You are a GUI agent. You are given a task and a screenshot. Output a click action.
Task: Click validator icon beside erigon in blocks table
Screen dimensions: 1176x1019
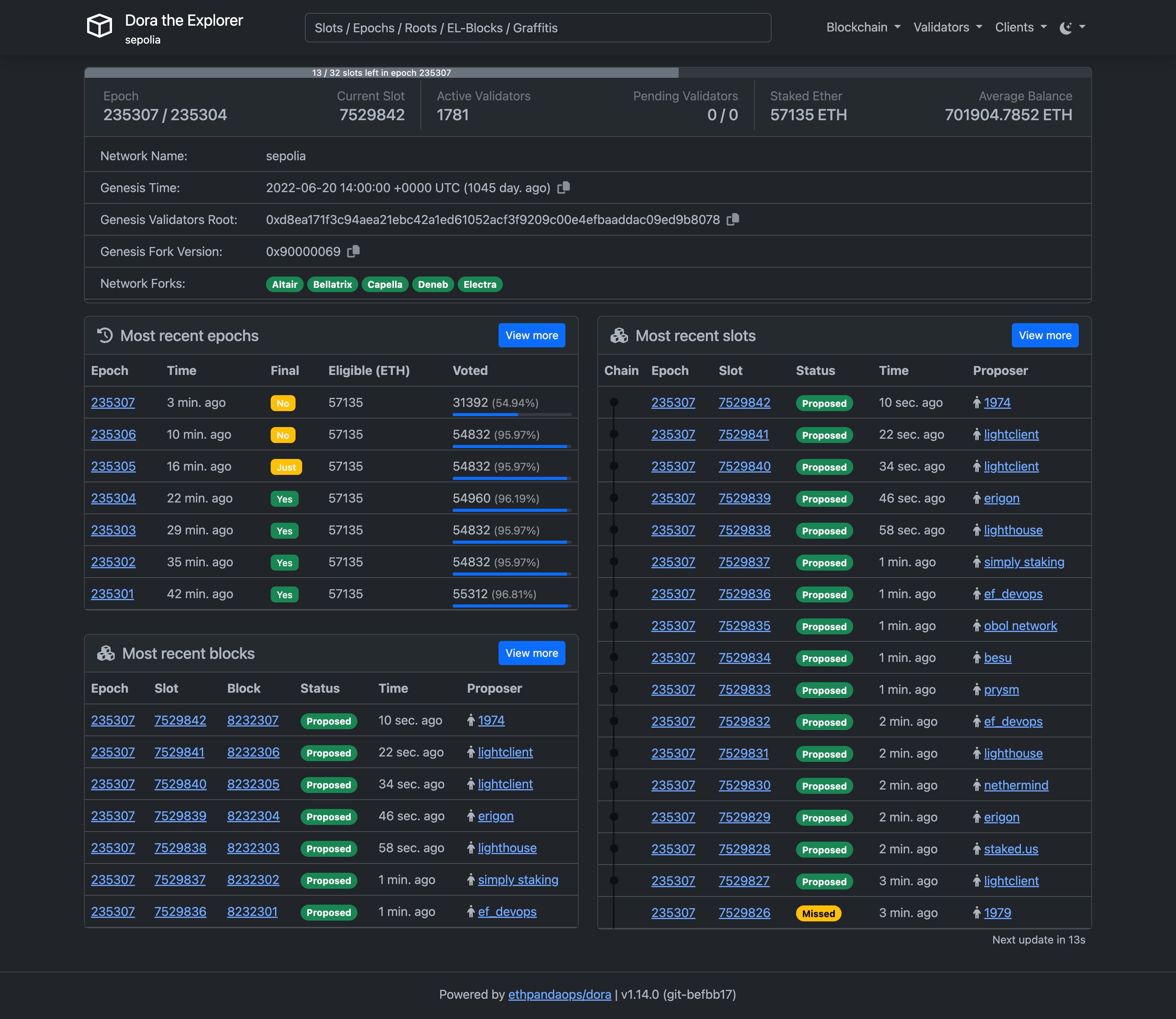coord(471,816)
